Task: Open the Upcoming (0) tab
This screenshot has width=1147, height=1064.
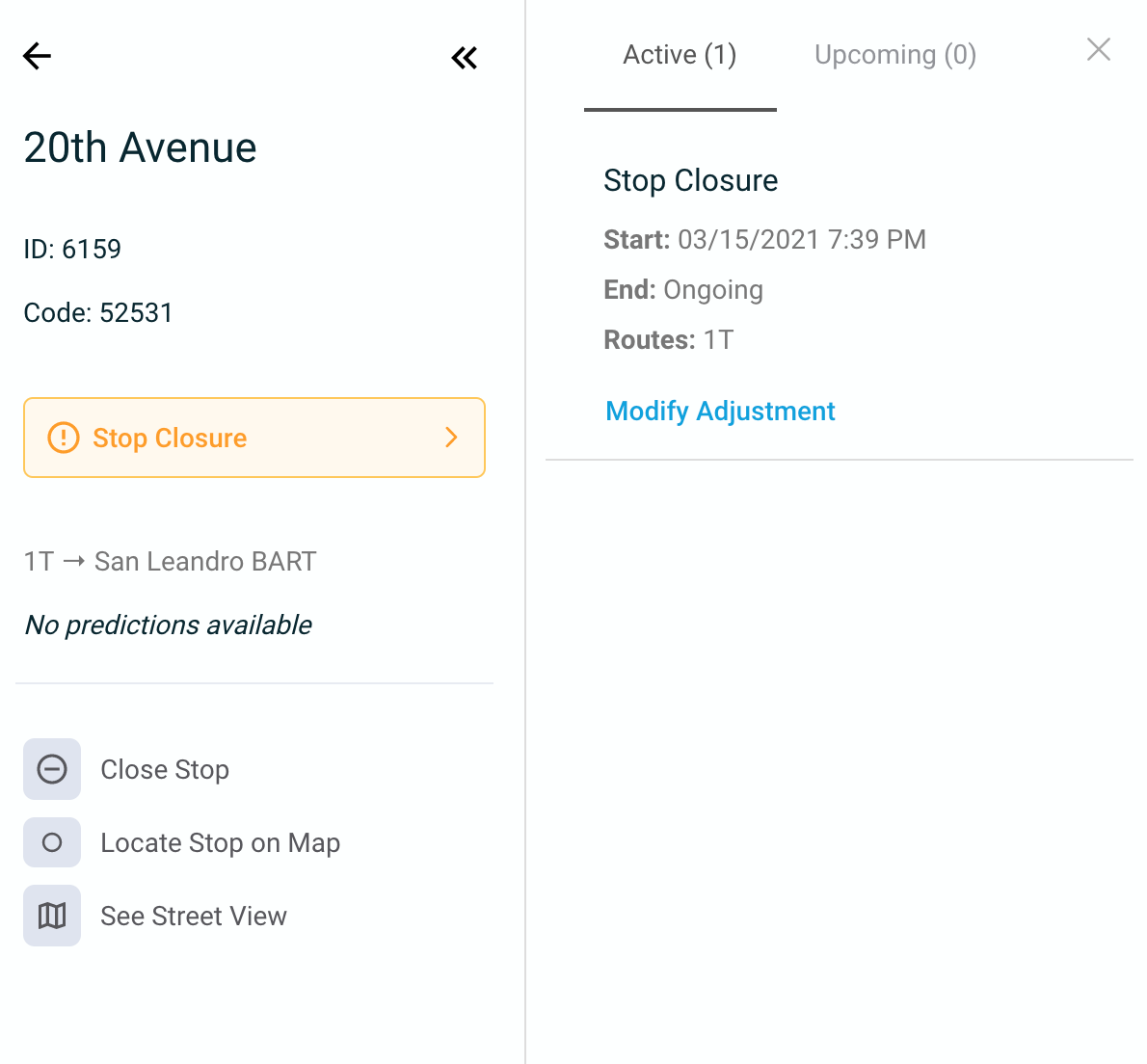Action: click(894, 55)
